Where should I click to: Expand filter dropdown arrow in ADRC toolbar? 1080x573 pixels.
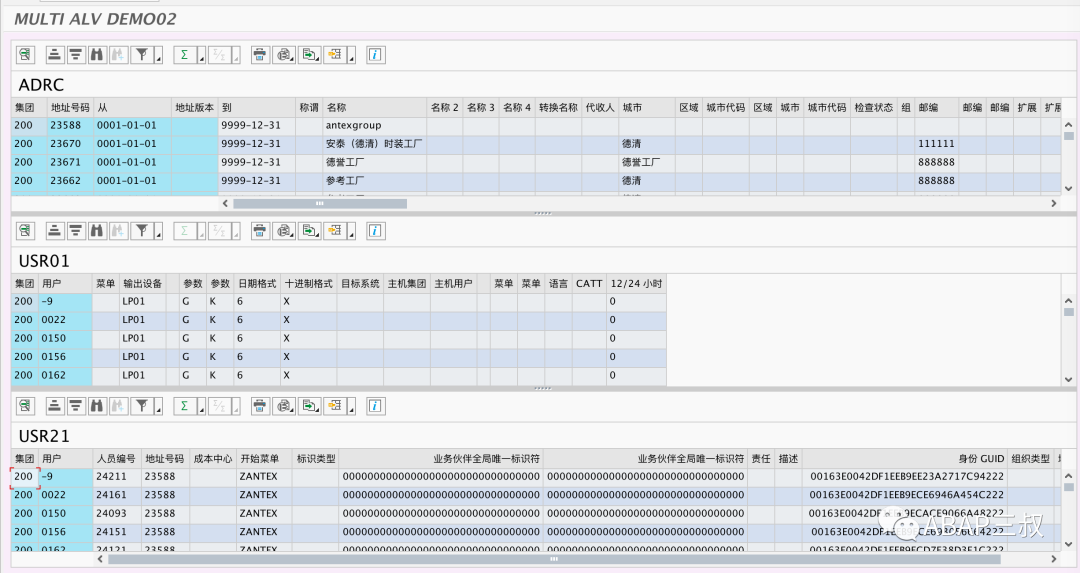coord(158,54)
